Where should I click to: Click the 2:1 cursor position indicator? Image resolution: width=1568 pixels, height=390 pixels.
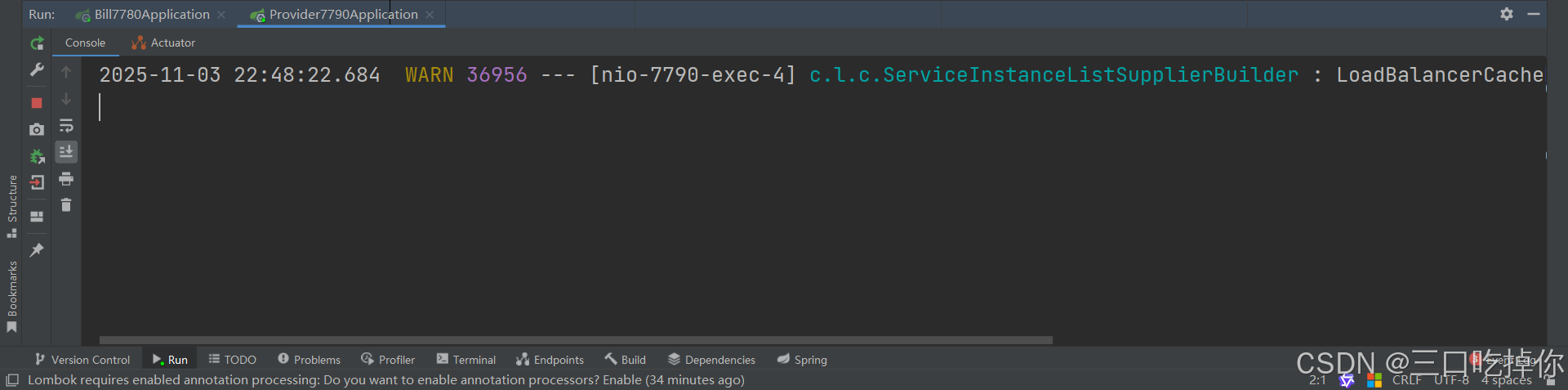(x=1317, y=380)
